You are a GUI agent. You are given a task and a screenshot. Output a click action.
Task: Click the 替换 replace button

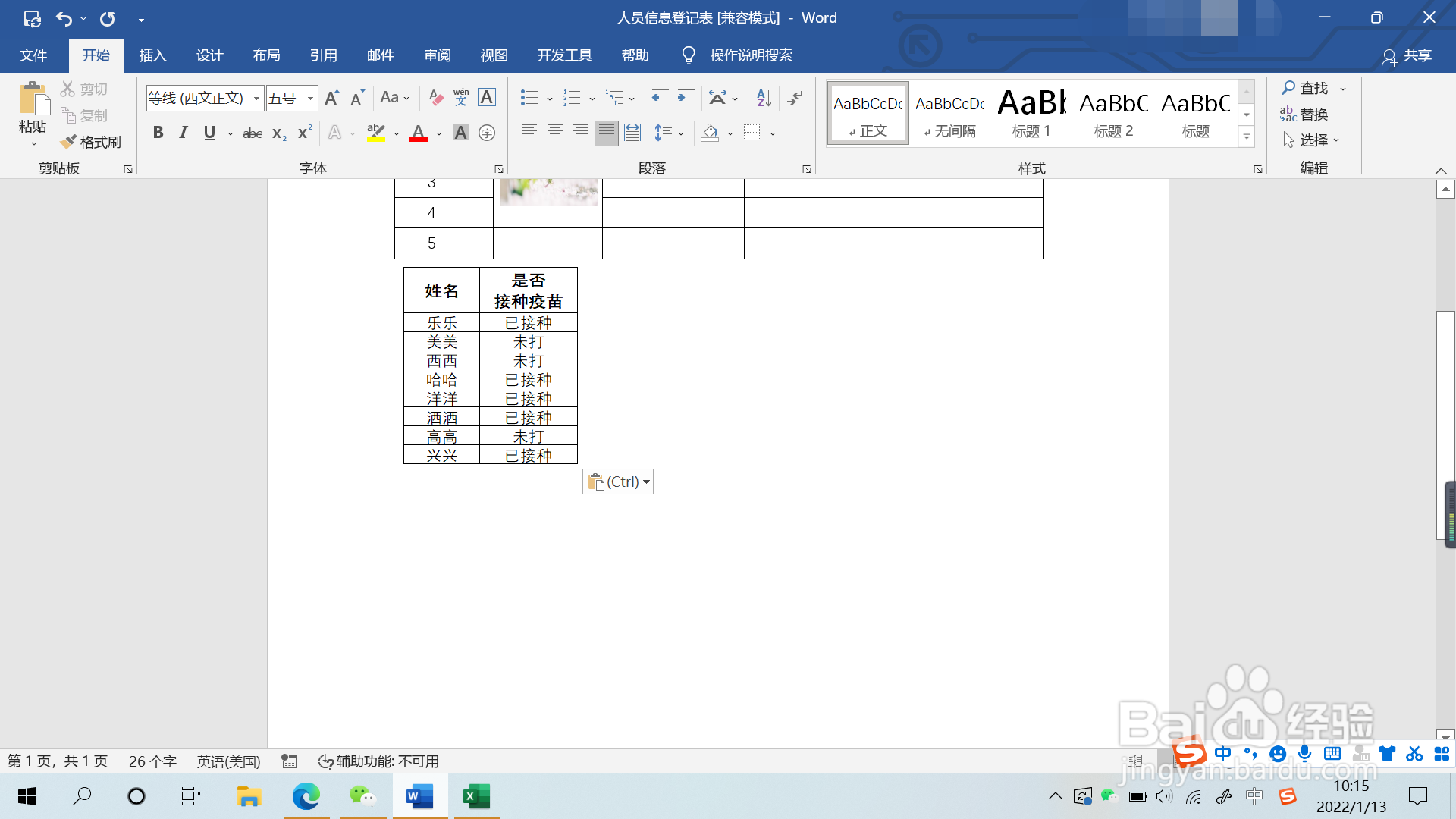(1304, 114)
